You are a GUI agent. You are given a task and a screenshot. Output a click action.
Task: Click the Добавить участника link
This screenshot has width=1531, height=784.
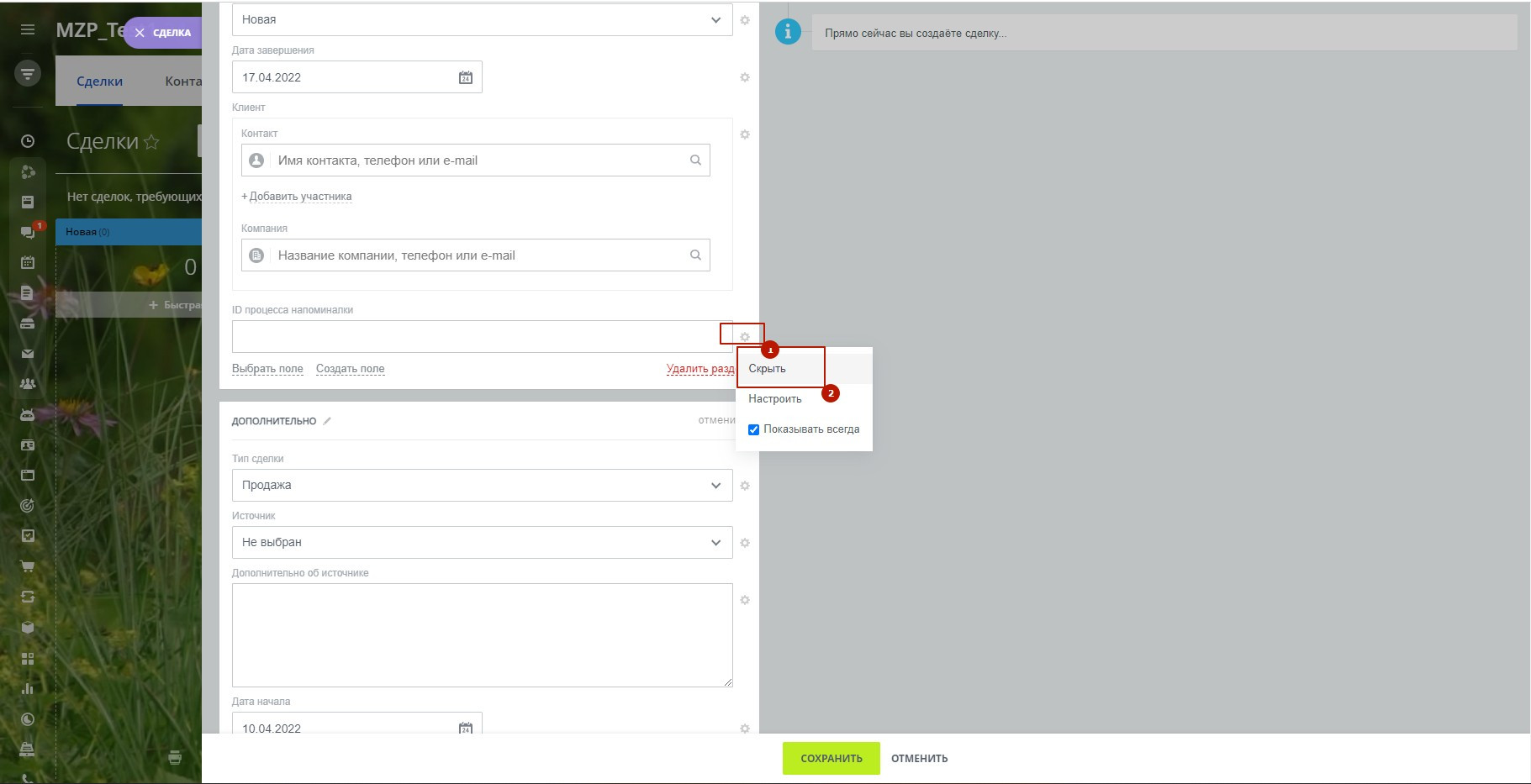[x=300, y=197]
